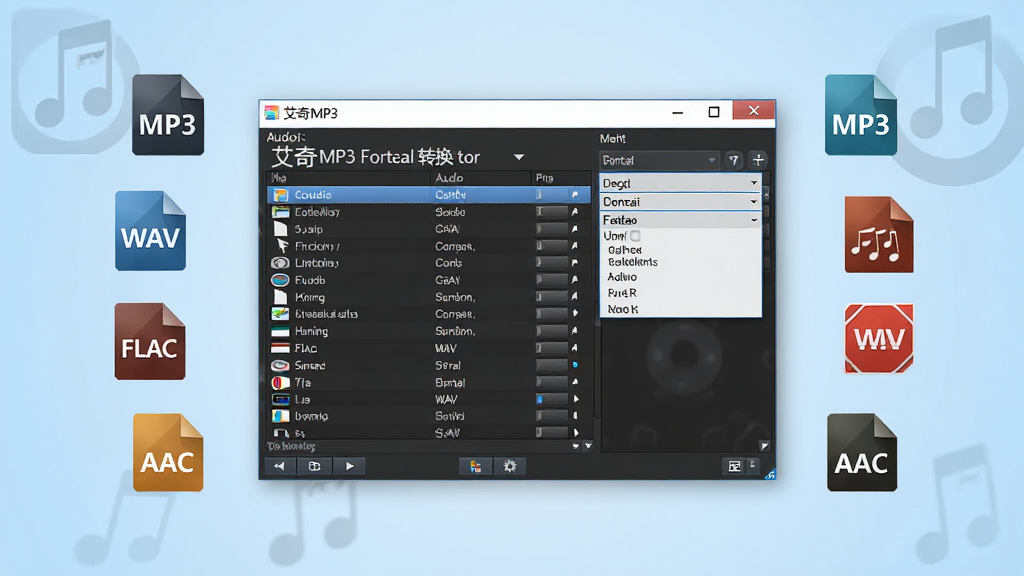The width and height of the screenshot is (1024, 576).
Task: Select the Kinmg row in the file list
Action: click(x=430, y=297)
